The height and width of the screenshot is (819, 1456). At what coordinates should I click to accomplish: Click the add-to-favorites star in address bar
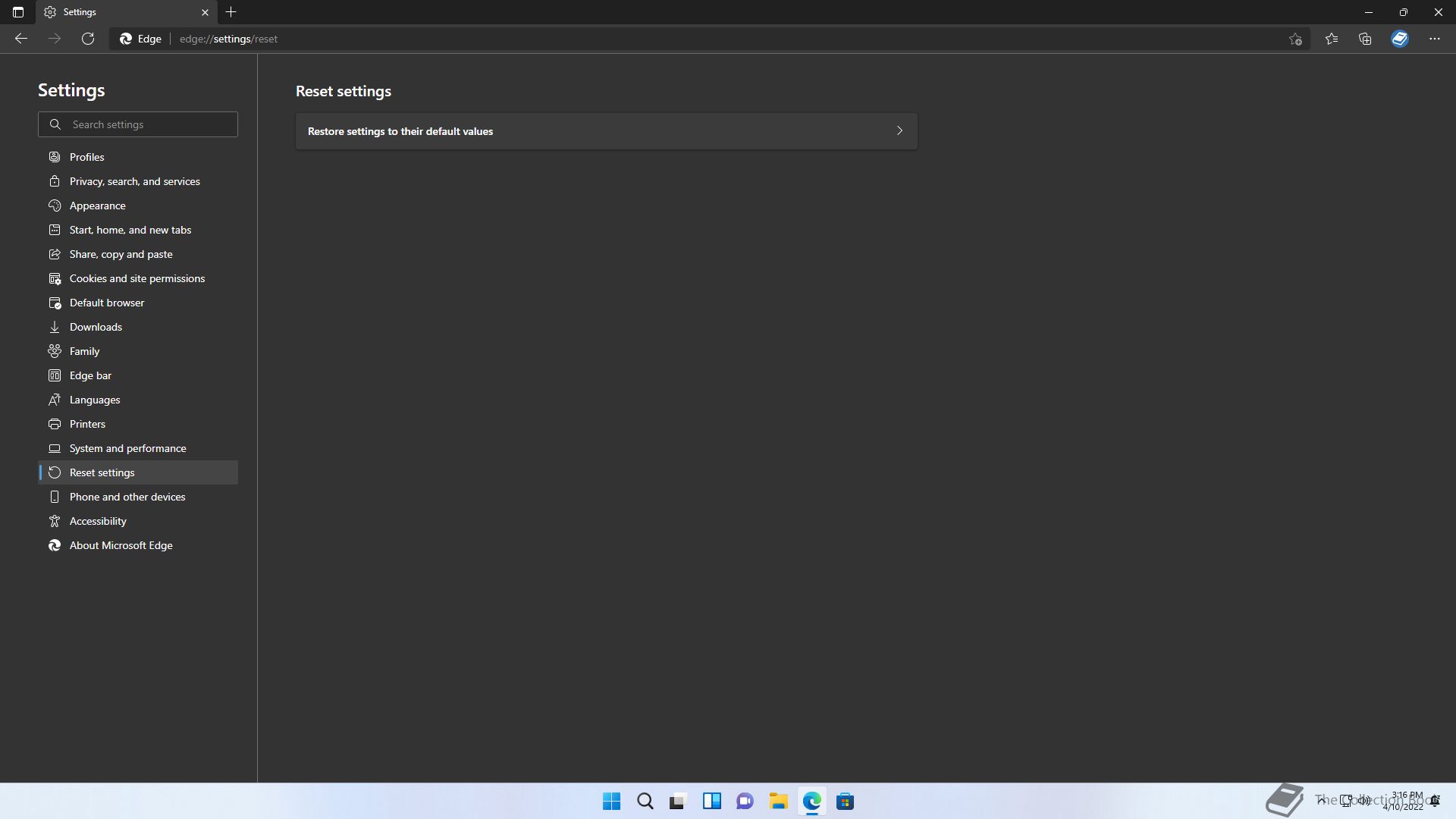(1295, 39)
